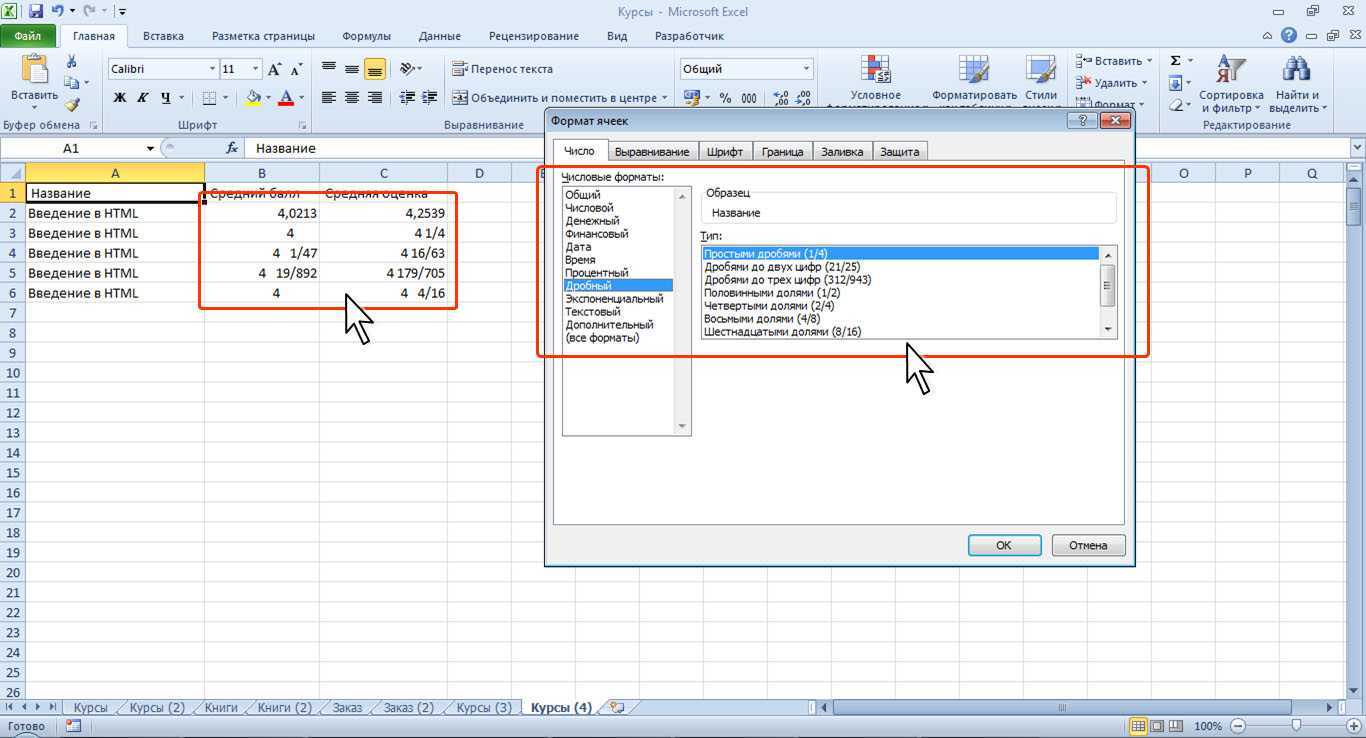Open the number format Общий dropdown

(806, 69)
